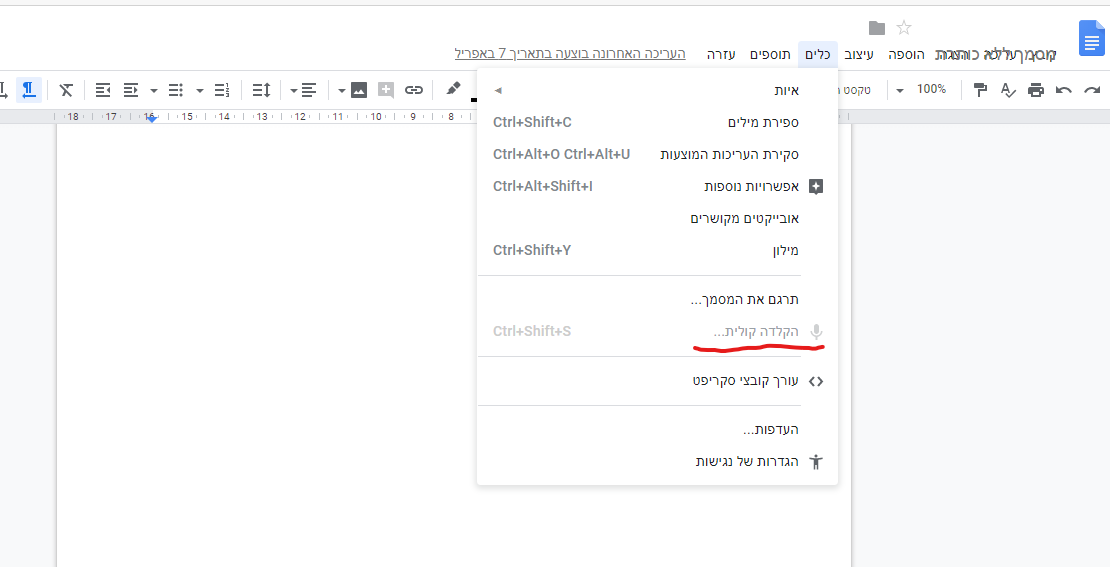Star this document
The width and height of the screenshot is (1110, 567).
904,28
